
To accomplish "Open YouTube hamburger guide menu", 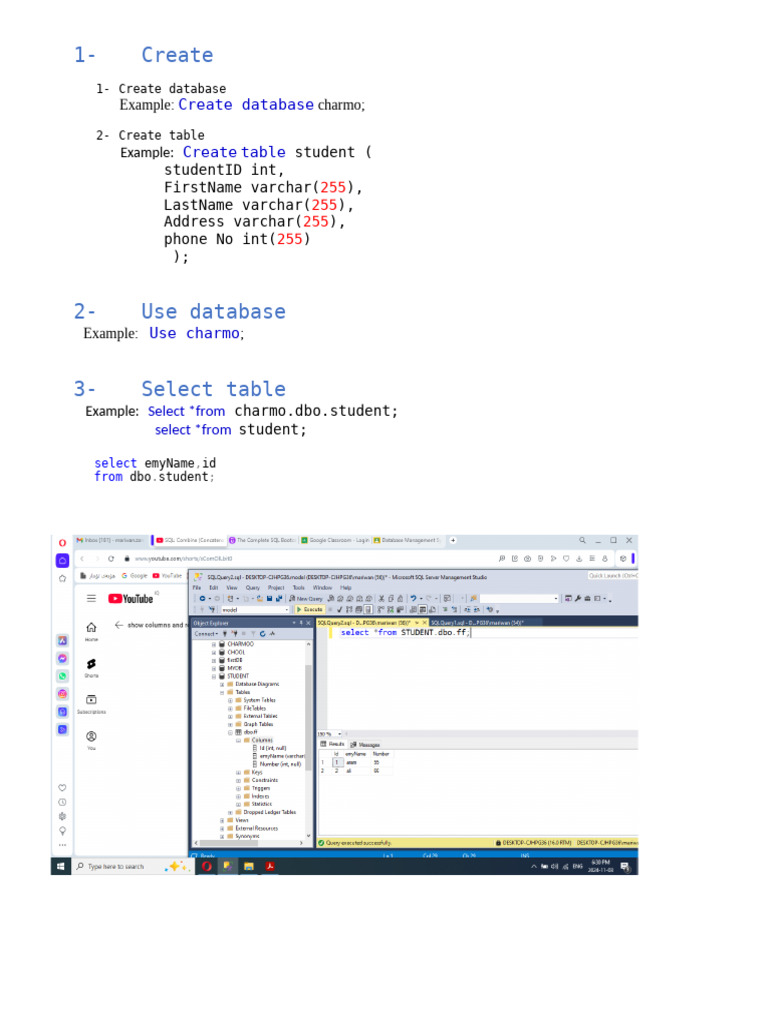I will 91,598.
